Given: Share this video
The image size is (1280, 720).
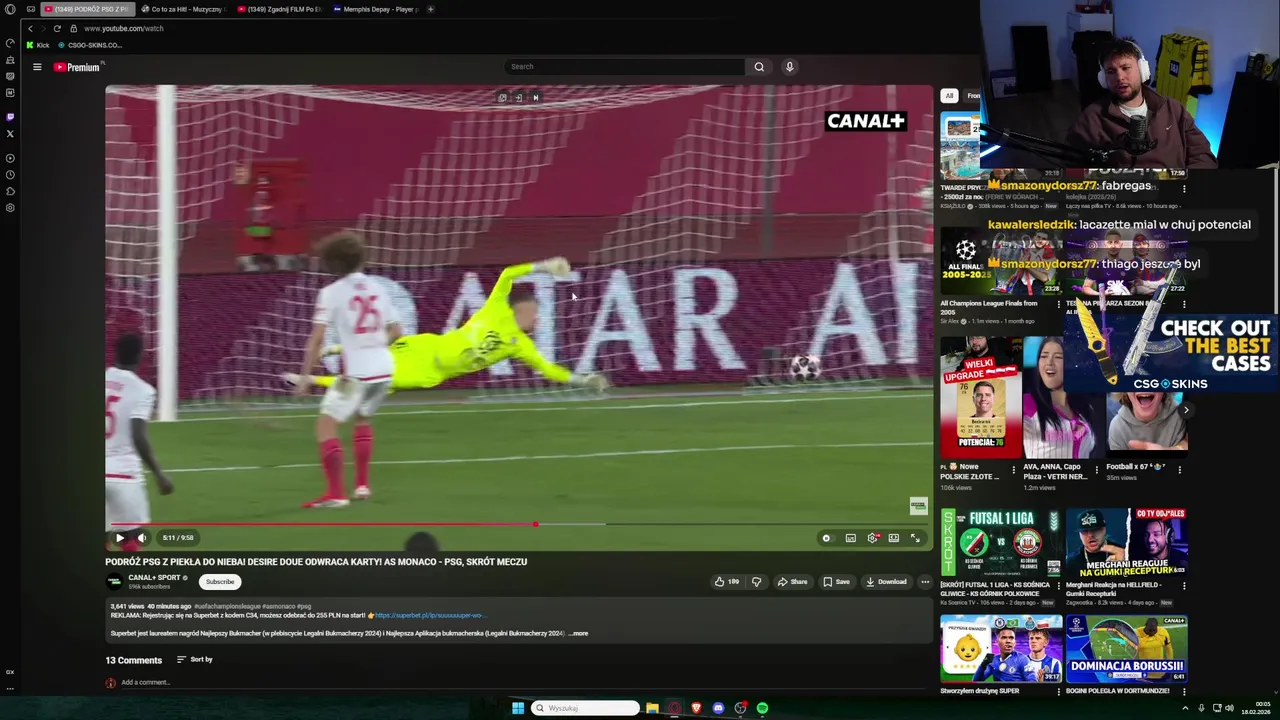Looking at the screenshot, I should pyautogui.click(x=792, y=582).
